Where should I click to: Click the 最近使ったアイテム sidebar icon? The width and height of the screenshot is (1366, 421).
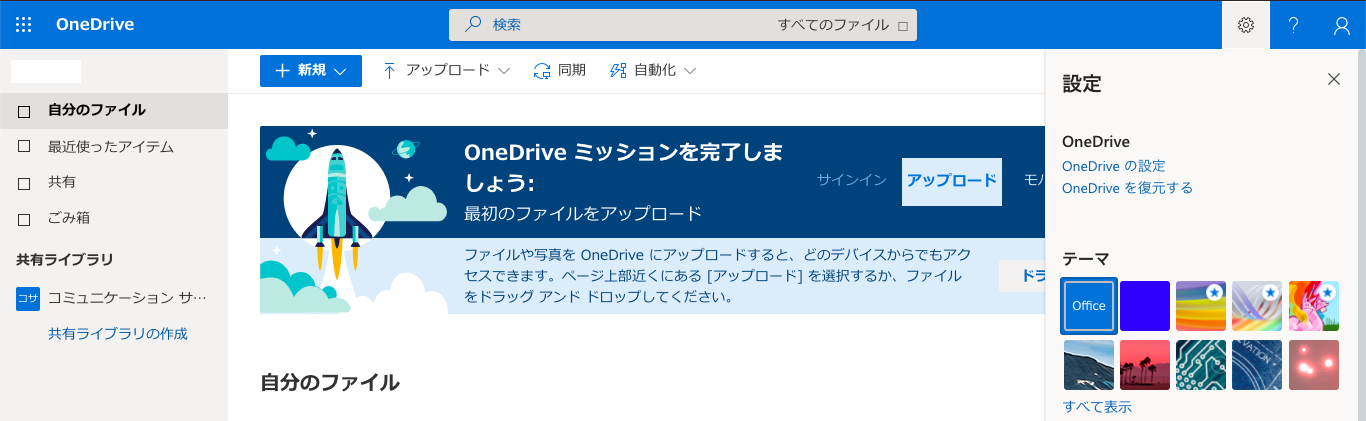(x=24, y=147)
